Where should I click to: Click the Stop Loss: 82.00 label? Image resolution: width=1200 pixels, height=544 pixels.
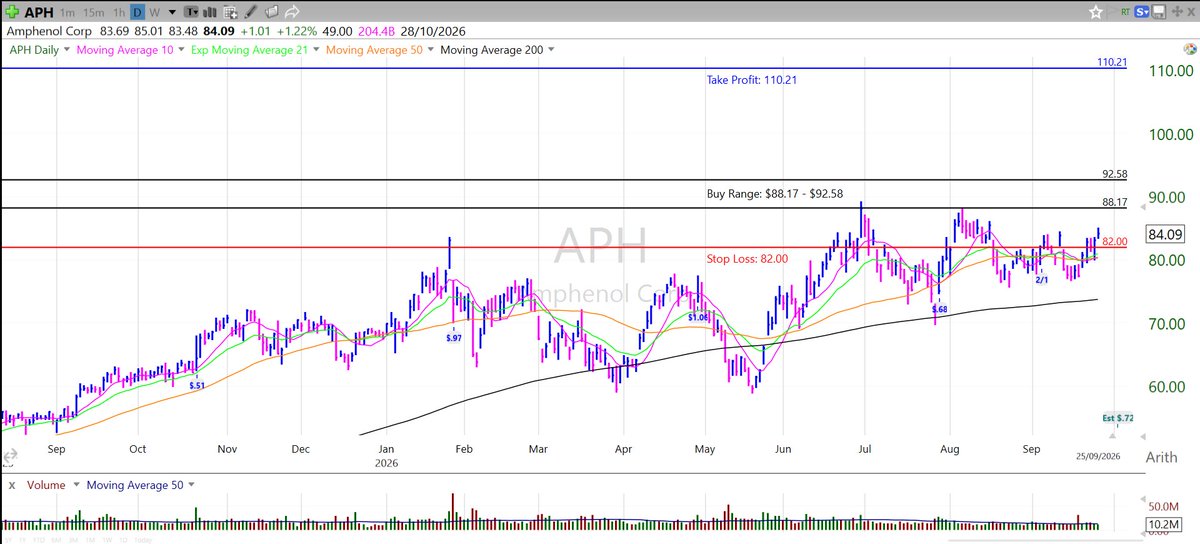click(747, 258)
